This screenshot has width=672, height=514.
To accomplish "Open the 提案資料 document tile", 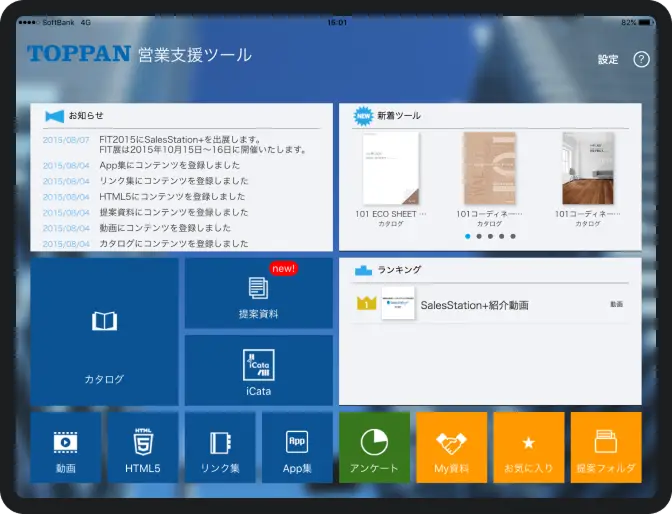I will click(x=258, y=293).
